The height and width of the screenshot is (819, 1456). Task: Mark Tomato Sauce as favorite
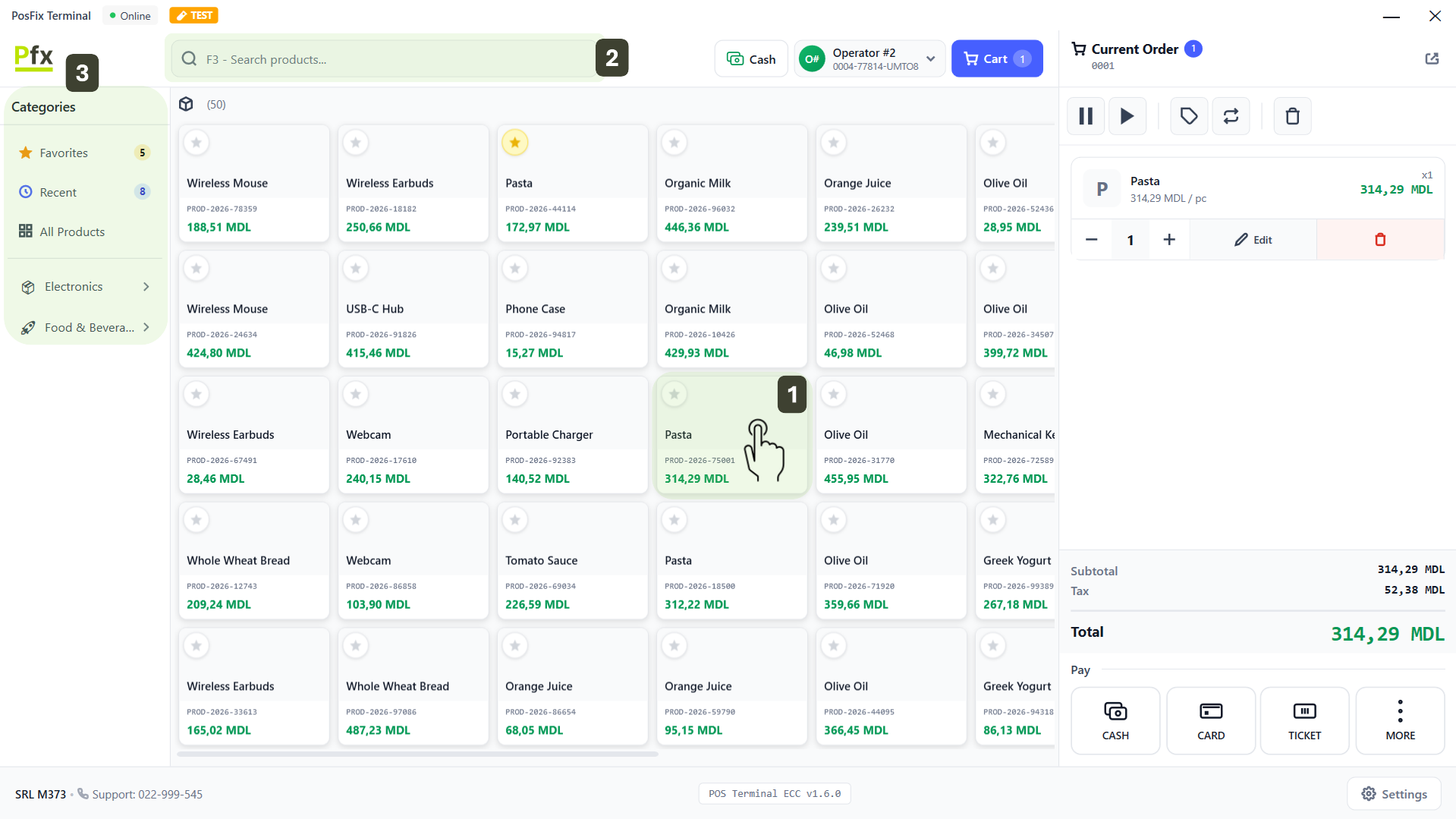pyautogui.click(x=514, y=520)
